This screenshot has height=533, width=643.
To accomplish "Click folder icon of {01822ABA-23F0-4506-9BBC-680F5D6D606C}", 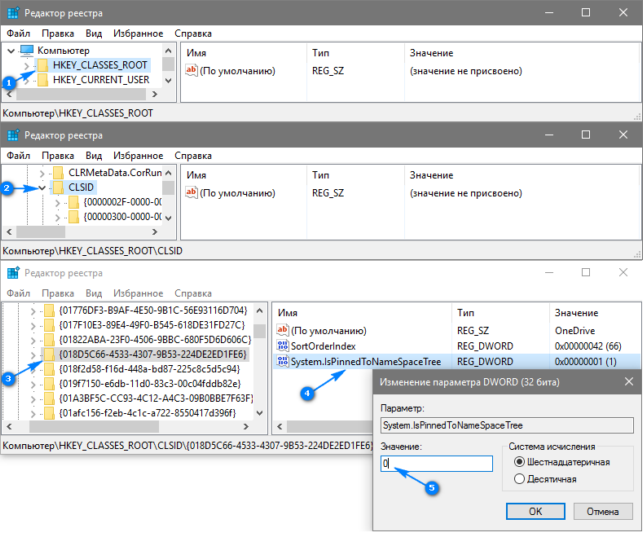I will pyautogui.click(x=49, y=339).
